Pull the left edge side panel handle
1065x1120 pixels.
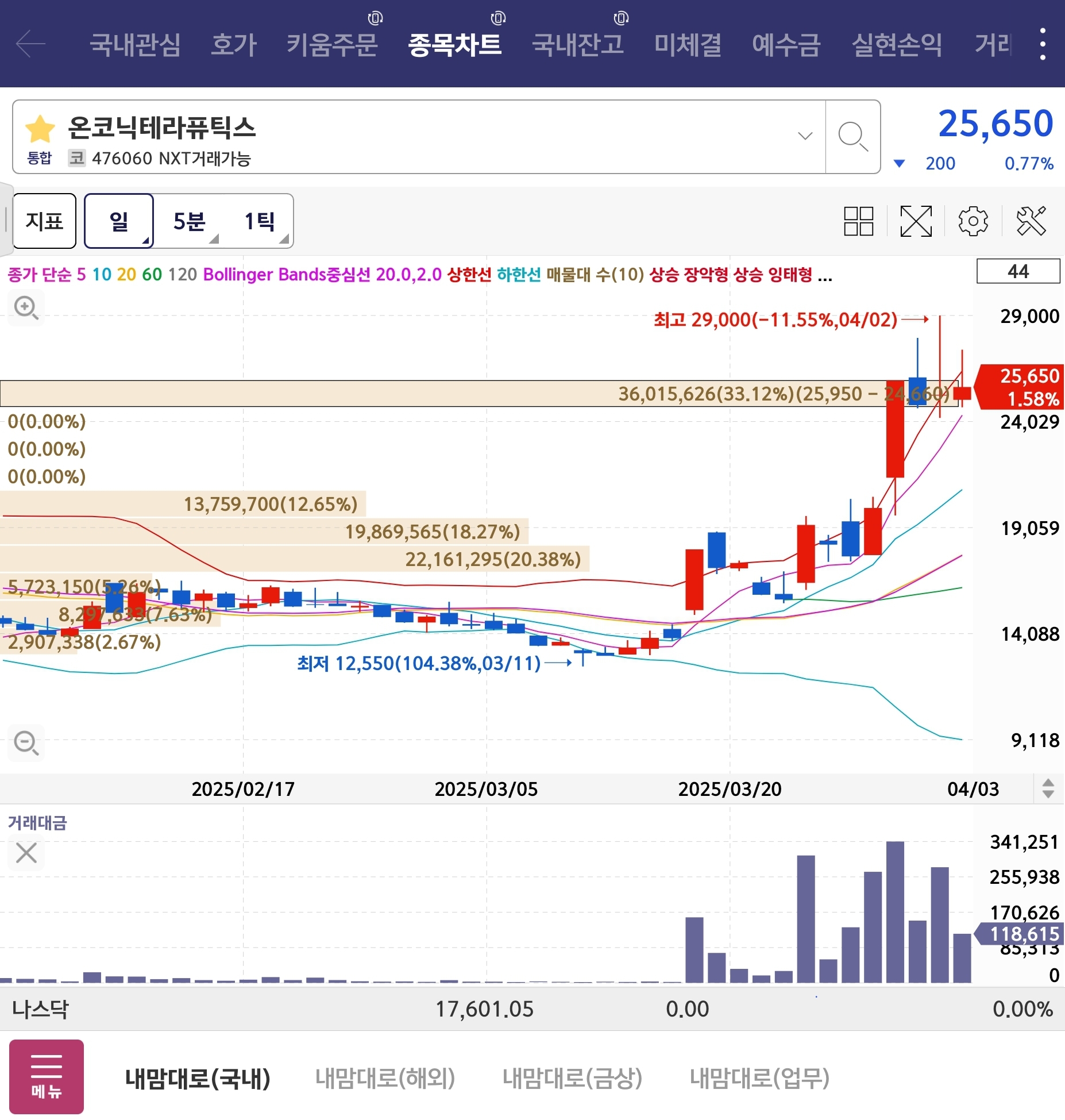tap(6, 219)
